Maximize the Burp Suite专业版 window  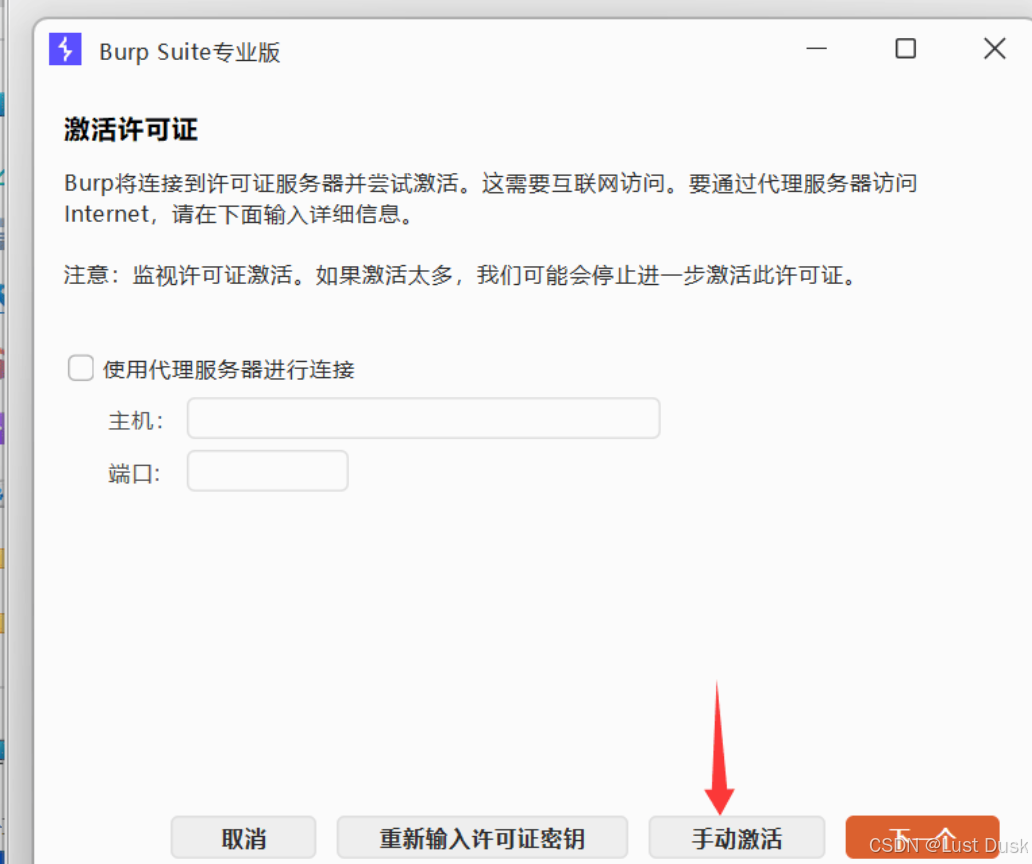[x=906, y=49]
